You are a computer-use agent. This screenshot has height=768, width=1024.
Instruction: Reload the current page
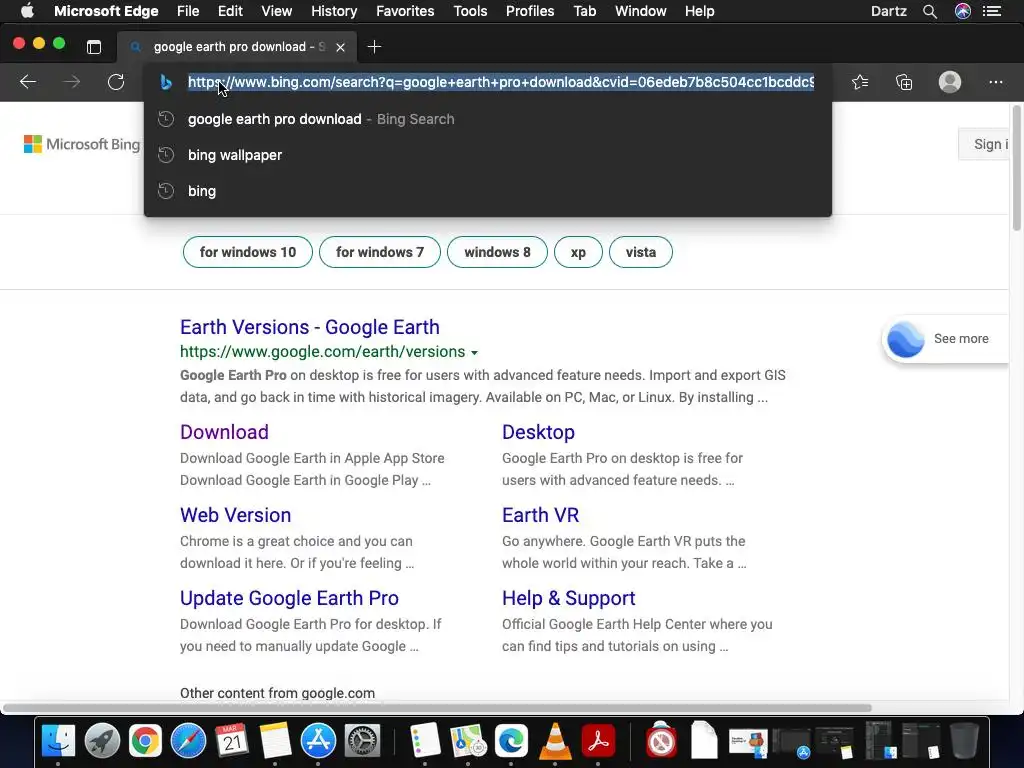pos(116,82)
